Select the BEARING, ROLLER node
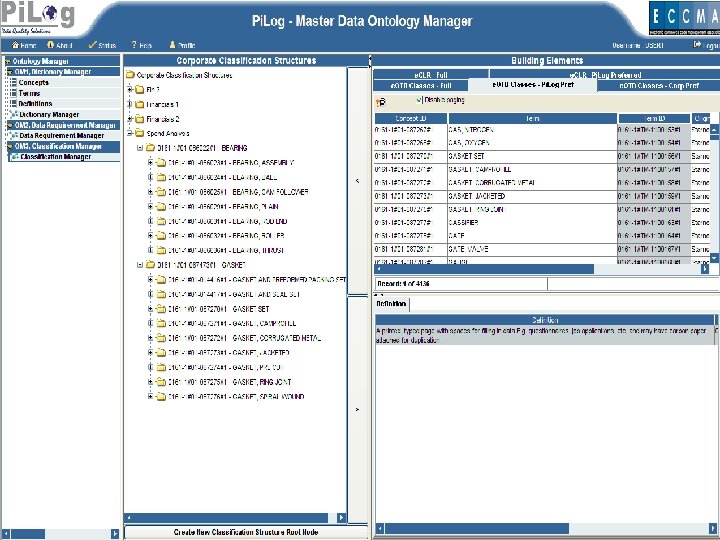This screenshot has width=720, height=540. click(226, 236)
